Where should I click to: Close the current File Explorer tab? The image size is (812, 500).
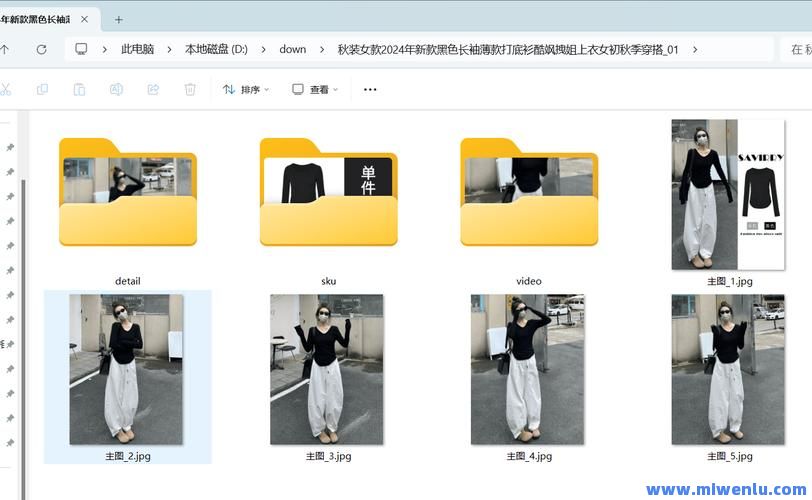86,19
